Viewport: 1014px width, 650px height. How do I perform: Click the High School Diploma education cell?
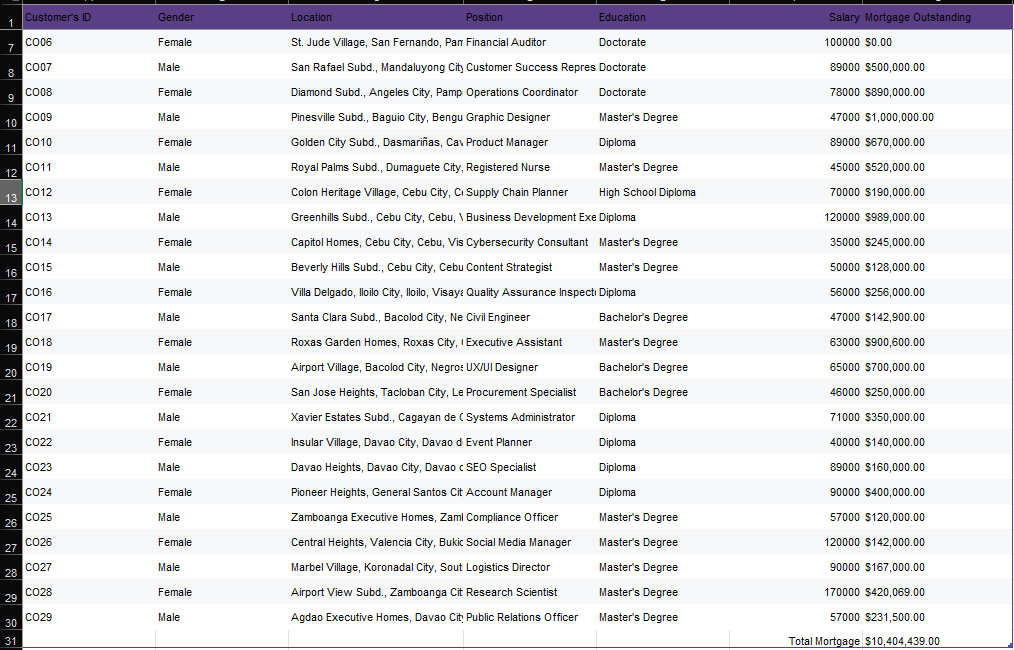[663, 192]
